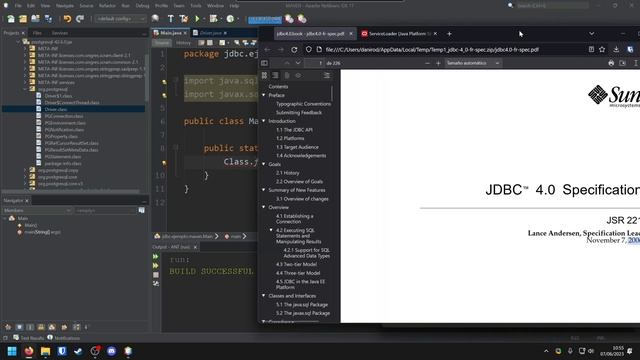The width and height of the screenshot is (640, 360).
Task: Select PGConnection.class in Projects tree
Action: click(x=64, y=116)
